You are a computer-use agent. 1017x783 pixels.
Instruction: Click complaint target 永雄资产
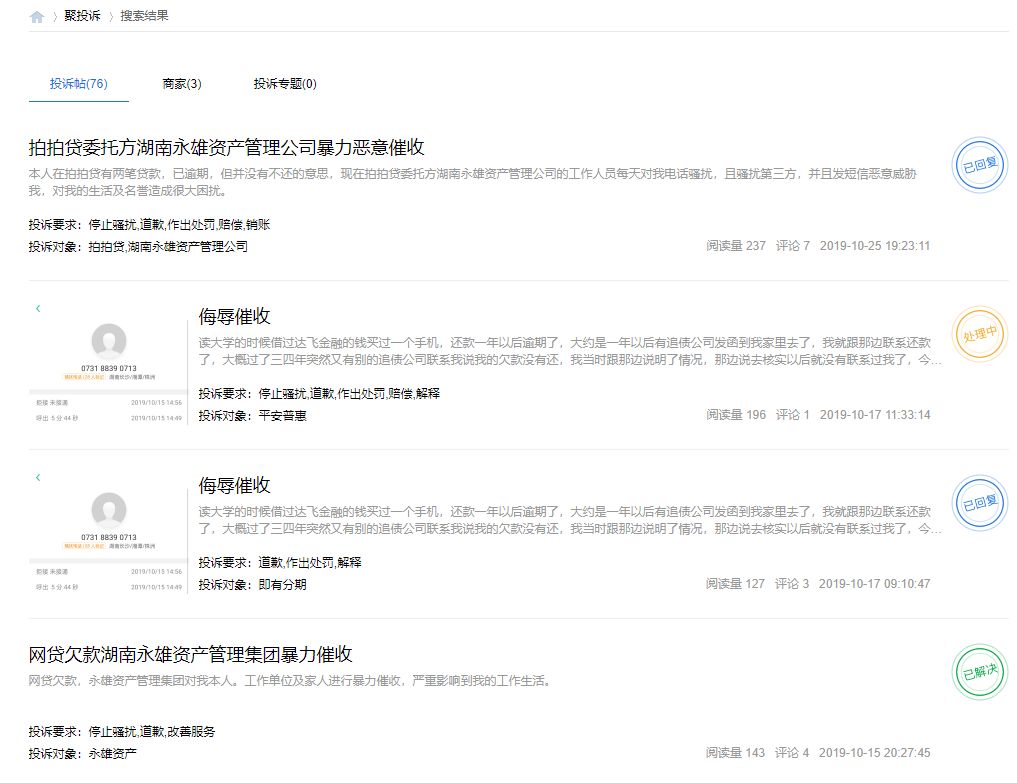click(x=112, y=754)
